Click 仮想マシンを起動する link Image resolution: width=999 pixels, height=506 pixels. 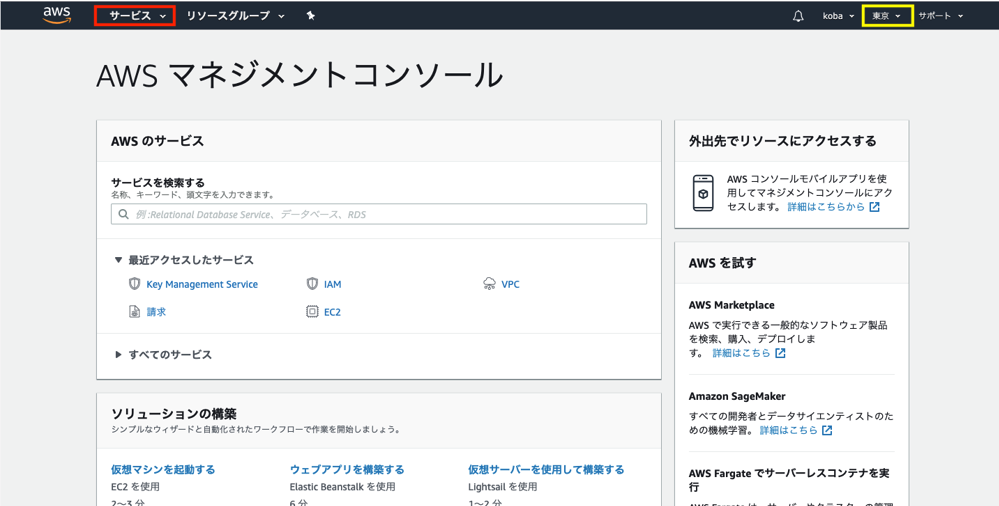pos(163,470)
